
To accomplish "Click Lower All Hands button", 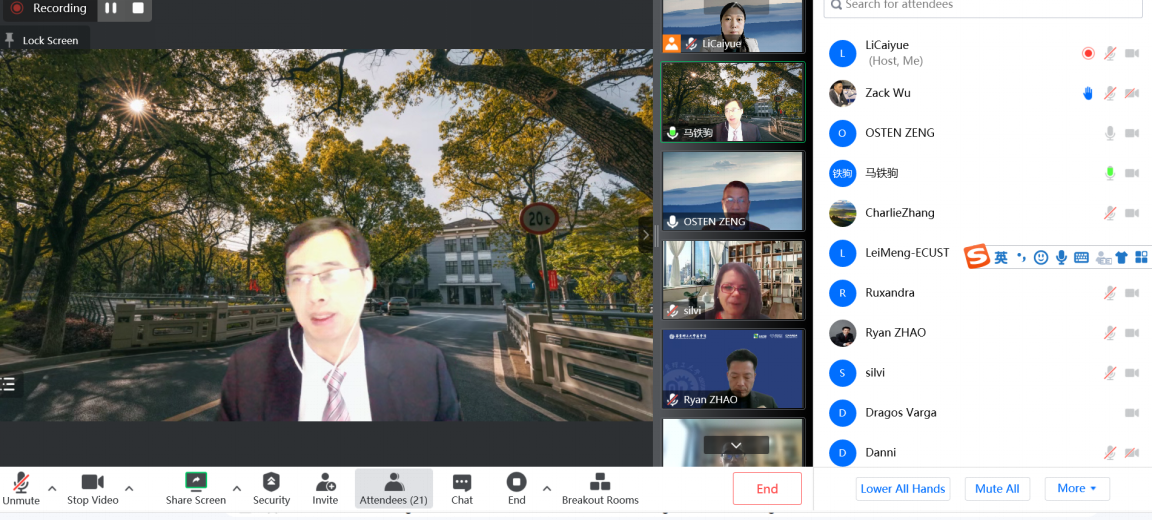I will (x=902, y=488).
